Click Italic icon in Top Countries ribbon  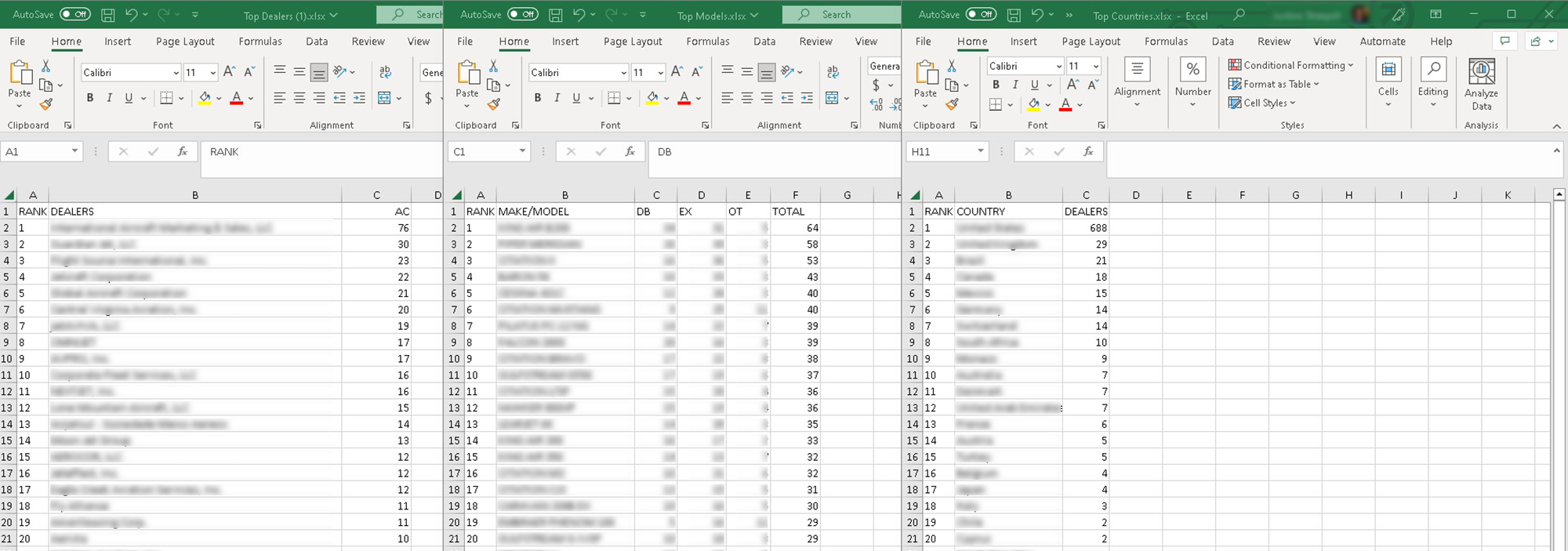[1015, 85]
